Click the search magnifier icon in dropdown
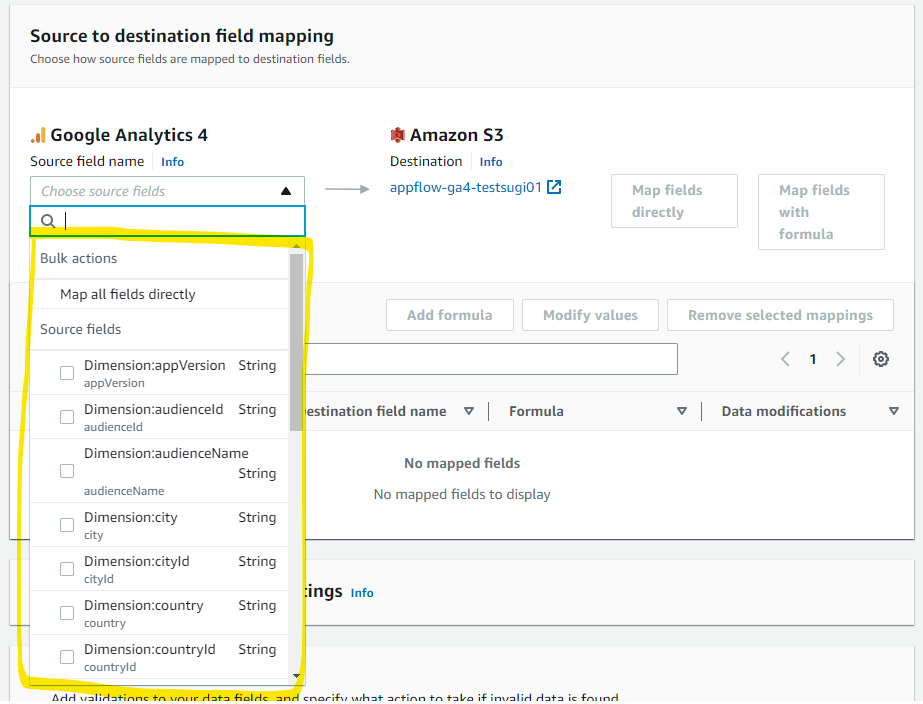 48,221
